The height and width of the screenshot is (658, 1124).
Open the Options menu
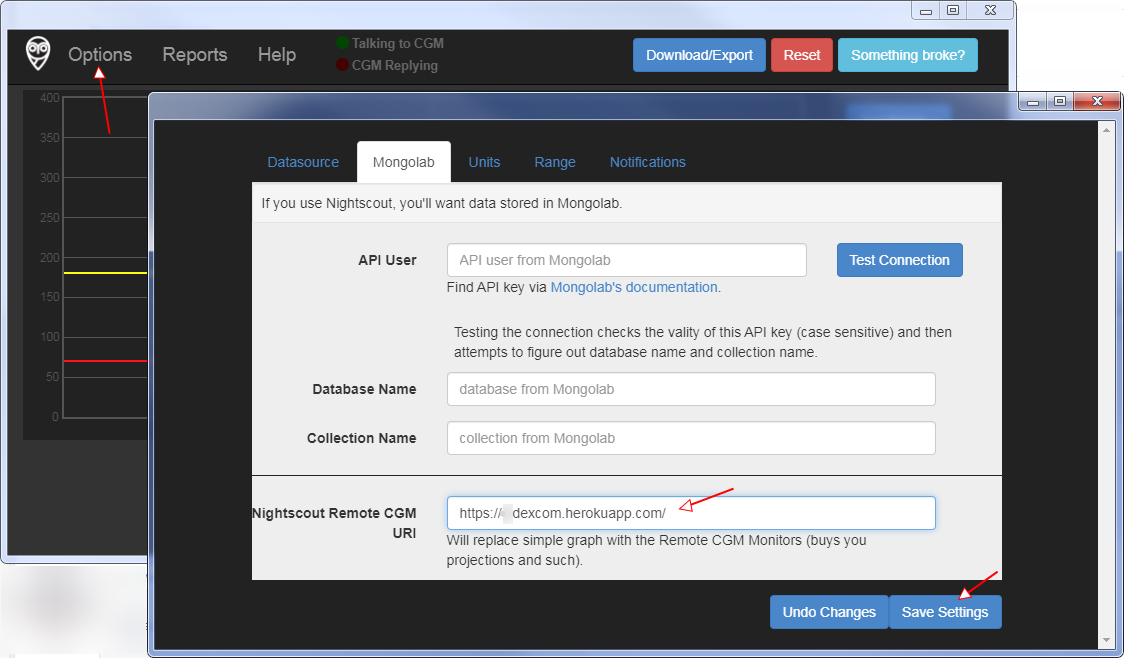click(100, 54)
